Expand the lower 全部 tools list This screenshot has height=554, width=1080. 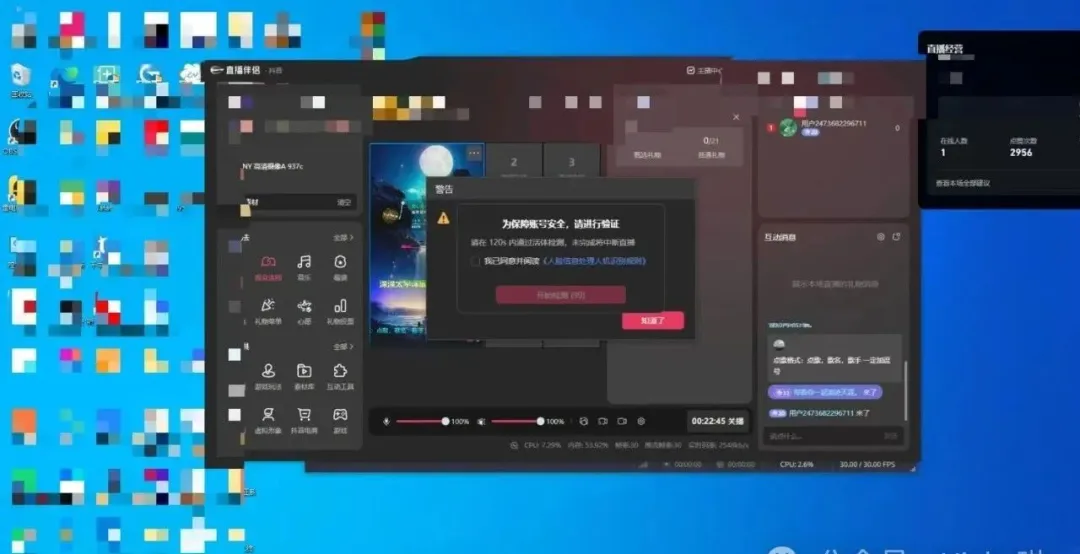pos(343,347)
